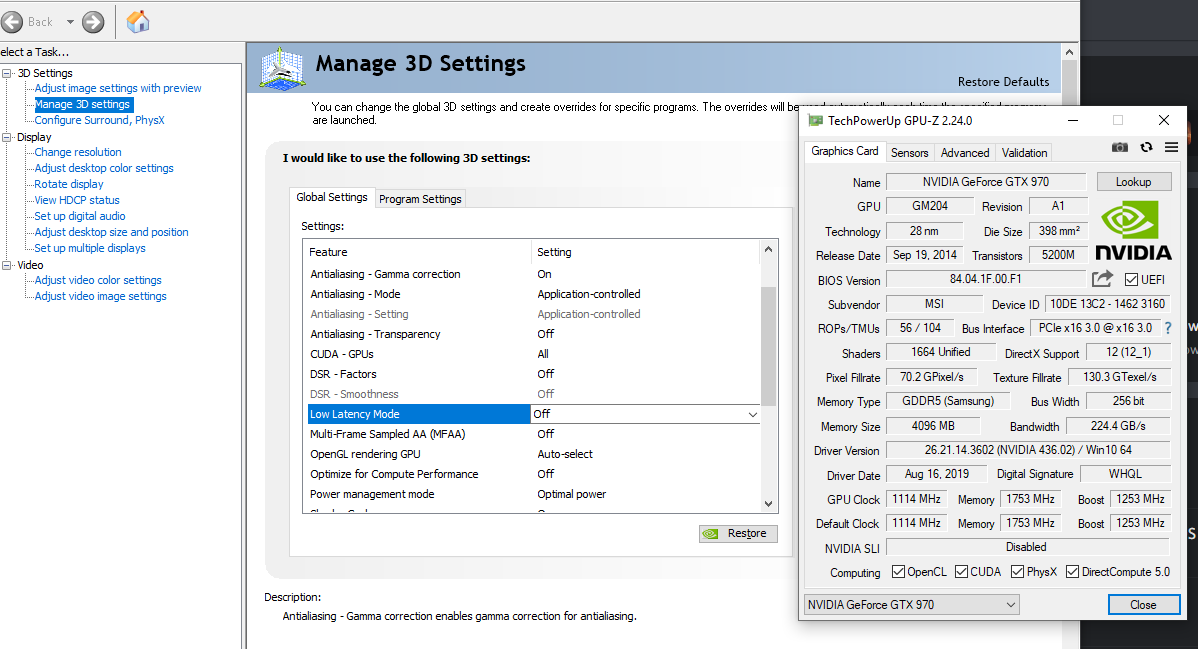1198x649 pixels.
Task: Click the NVIDIA GeForce GTX 970 Name field
Action: click(986, 182)
